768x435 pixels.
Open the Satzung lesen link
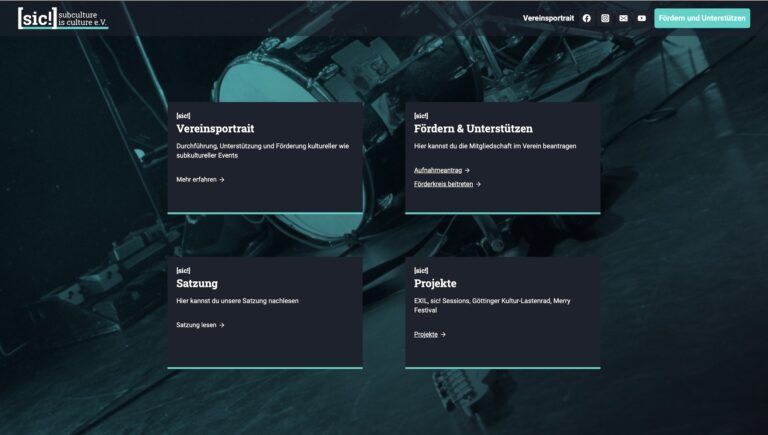coord(196,325)
